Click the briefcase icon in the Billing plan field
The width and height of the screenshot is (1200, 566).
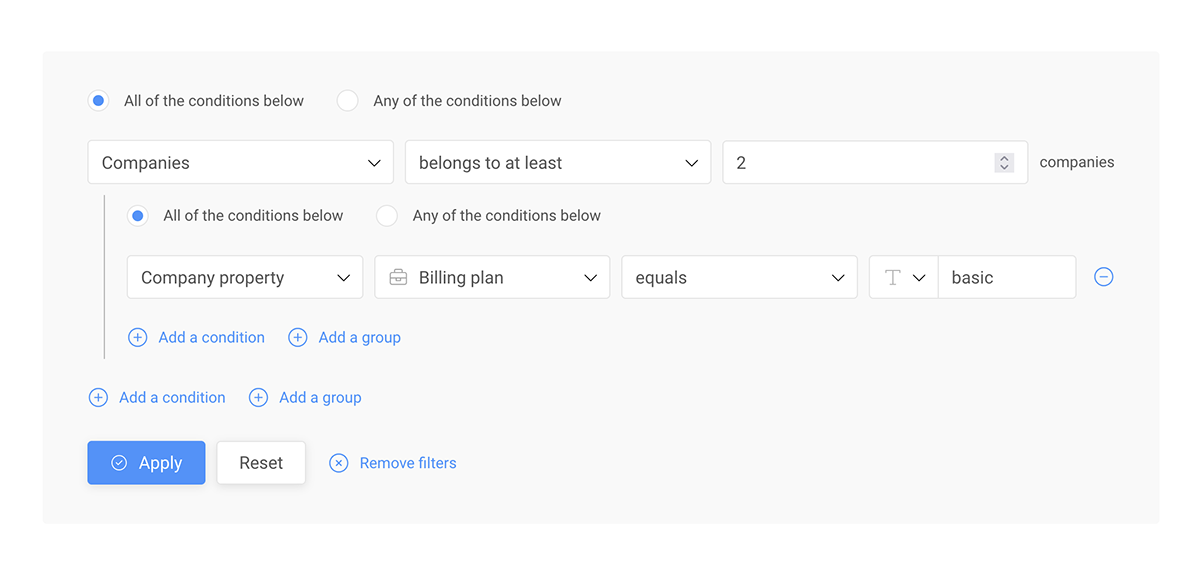coord(398,277)
